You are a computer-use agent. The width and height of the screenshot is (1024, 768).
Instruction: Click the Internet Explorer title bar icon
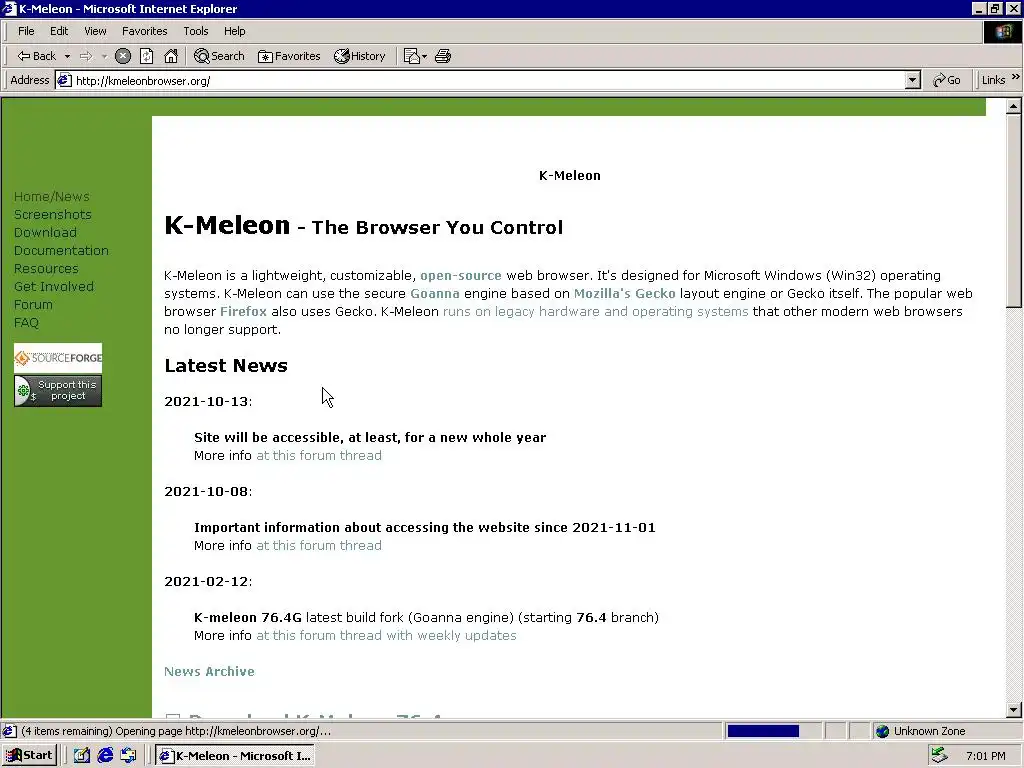click(x=9, y=8)
